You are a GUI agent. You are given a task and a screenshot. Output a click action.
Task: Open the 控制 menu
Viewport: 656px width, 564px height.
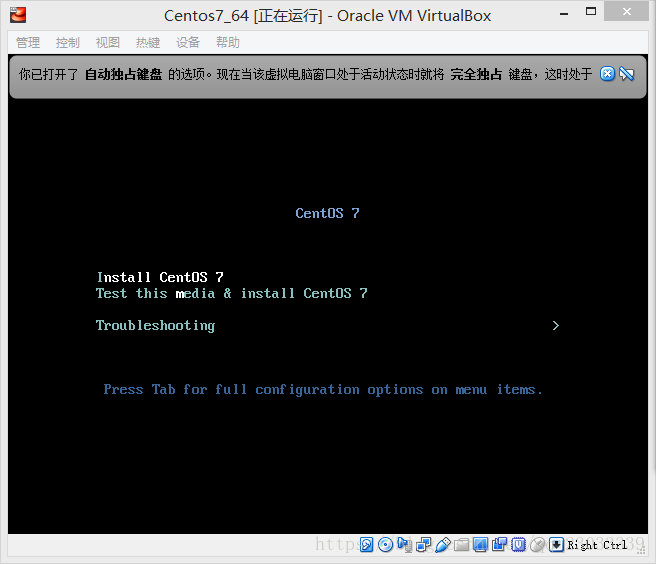68,42
